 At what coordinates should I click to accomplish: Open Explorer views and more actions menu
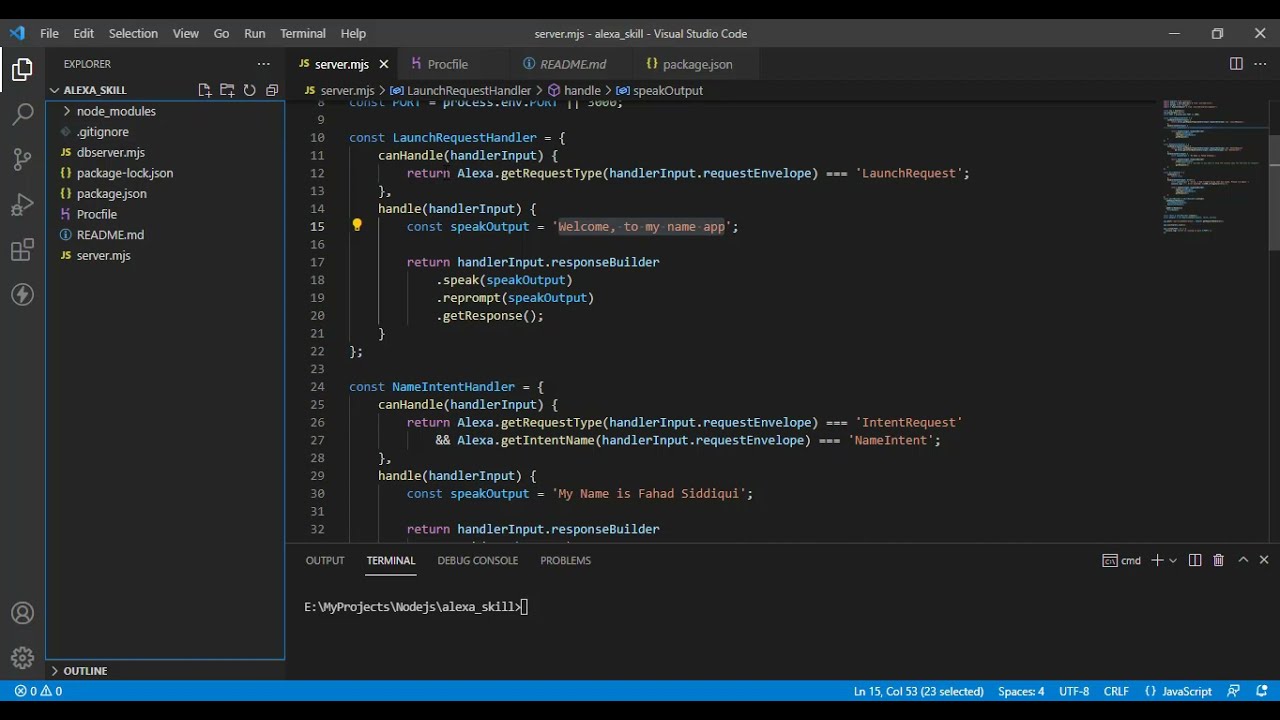(x=263, y=64)
